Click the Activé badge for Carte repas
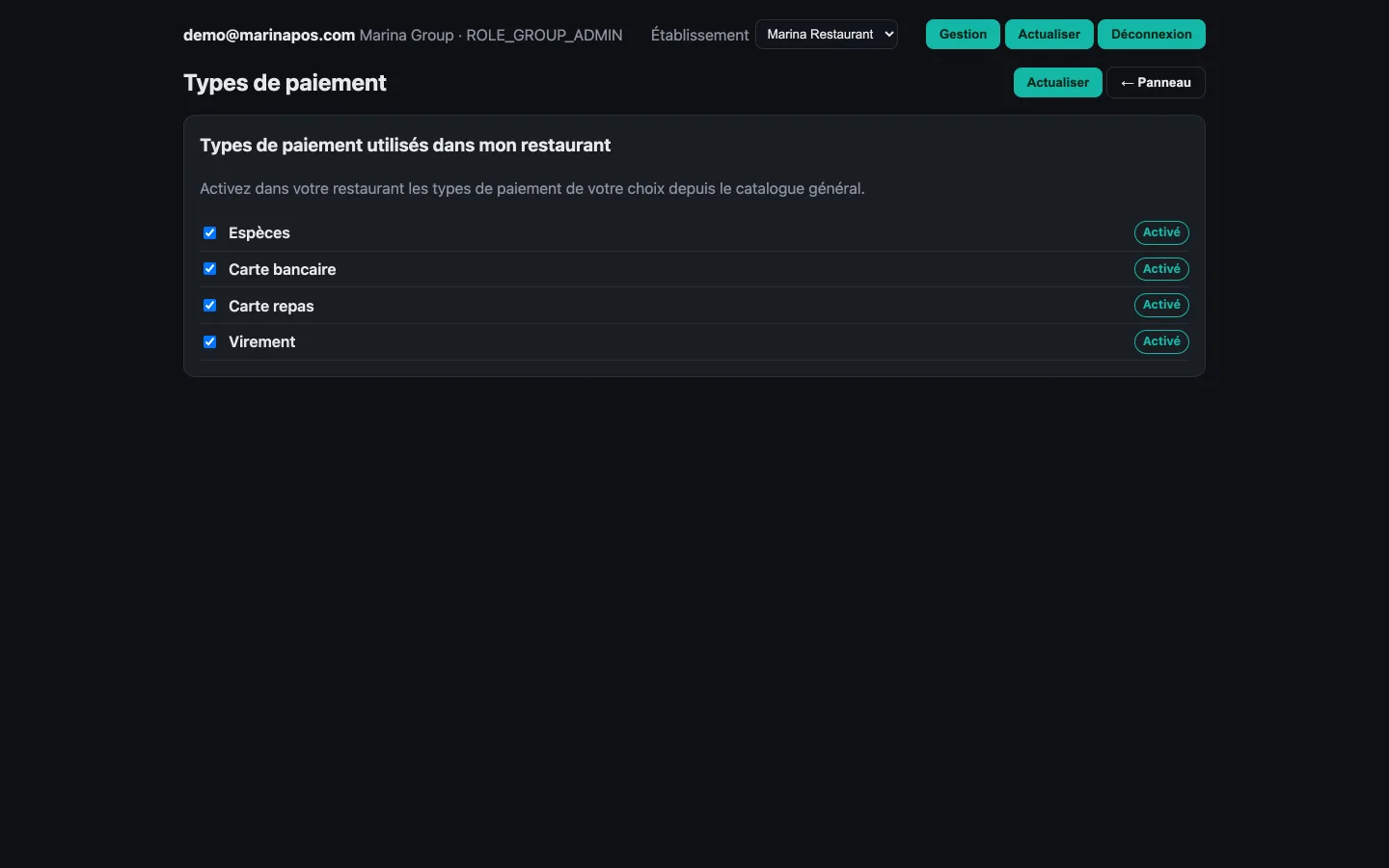Image resolution: width=1389 pixels, height=868 pixels. point(1161,305)
